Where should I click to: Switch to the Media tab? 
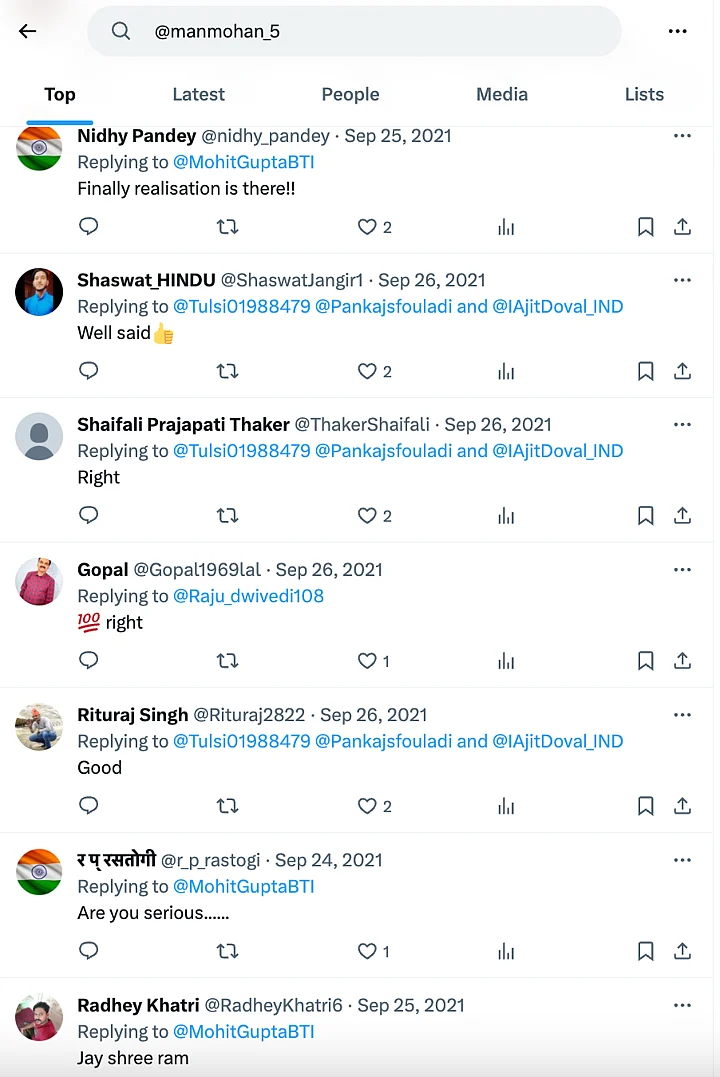[x=502, y=94]
